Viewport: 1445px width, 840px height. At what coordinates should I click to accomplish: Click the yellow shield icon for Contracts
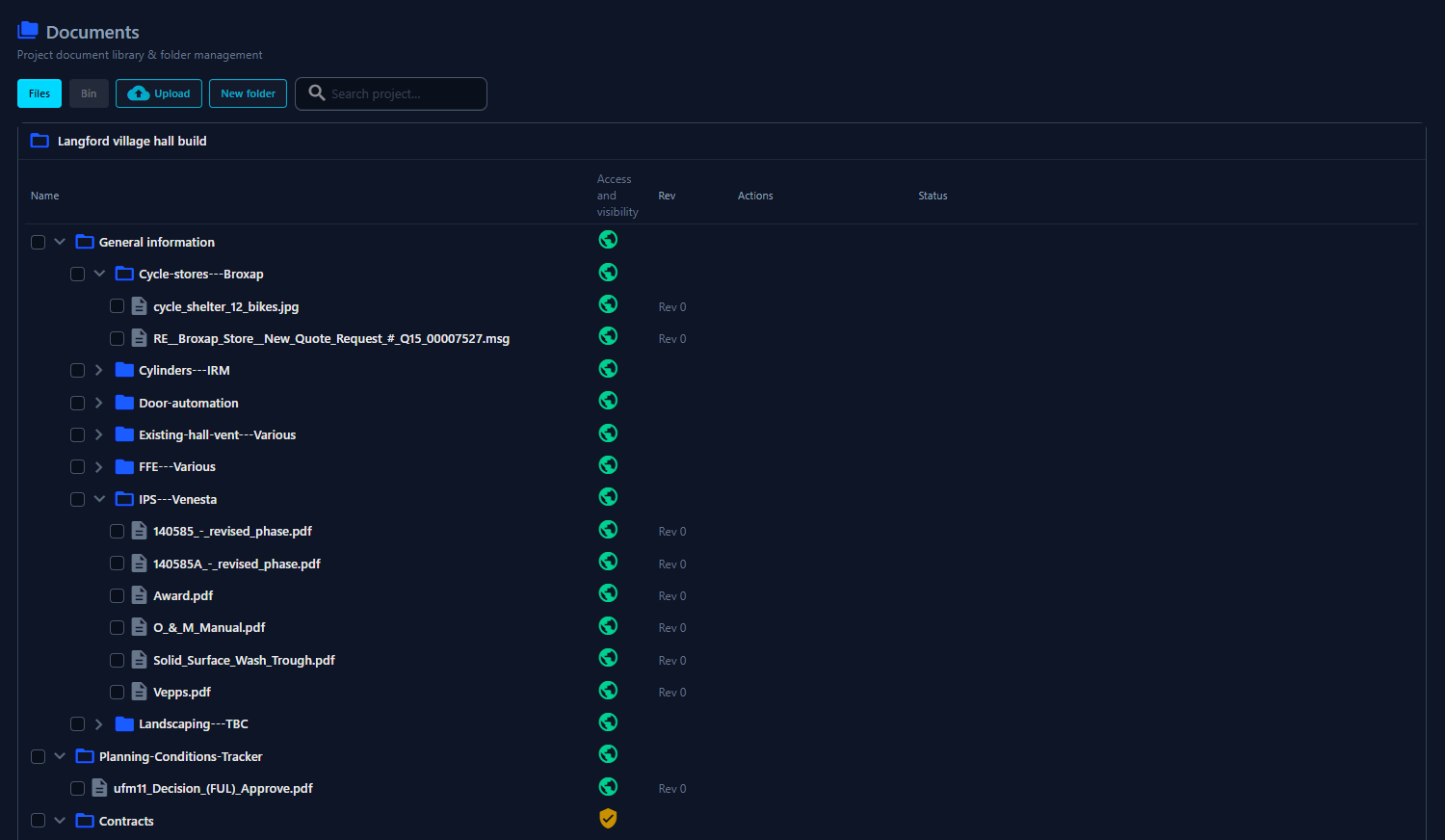tap(608, 818)
